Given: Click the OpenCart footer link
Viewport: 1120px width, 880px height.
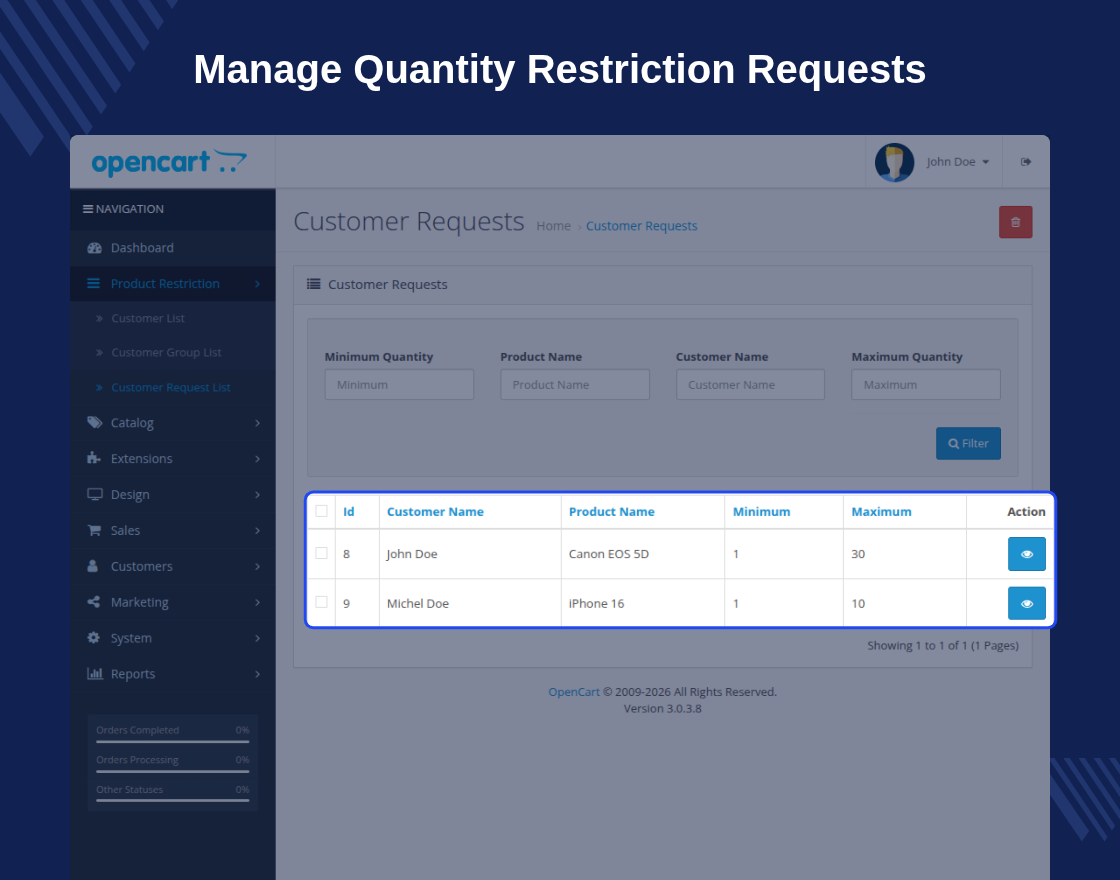Looking at the screenshot, I should click(x=574, y=692).
